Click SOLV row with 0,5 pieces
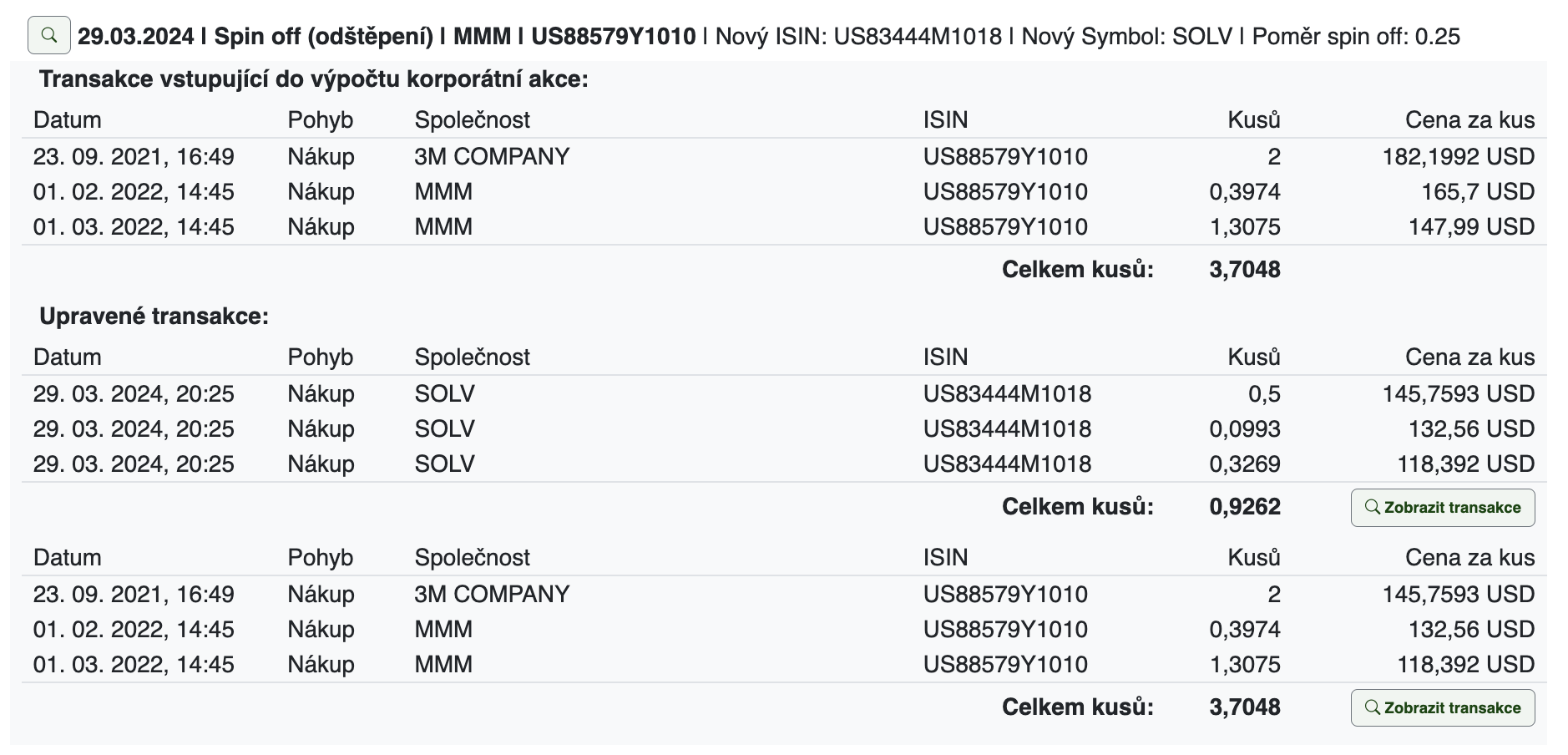Viewport: 1568px width, 755px height. pyautogui.click(x=444, y=394)
